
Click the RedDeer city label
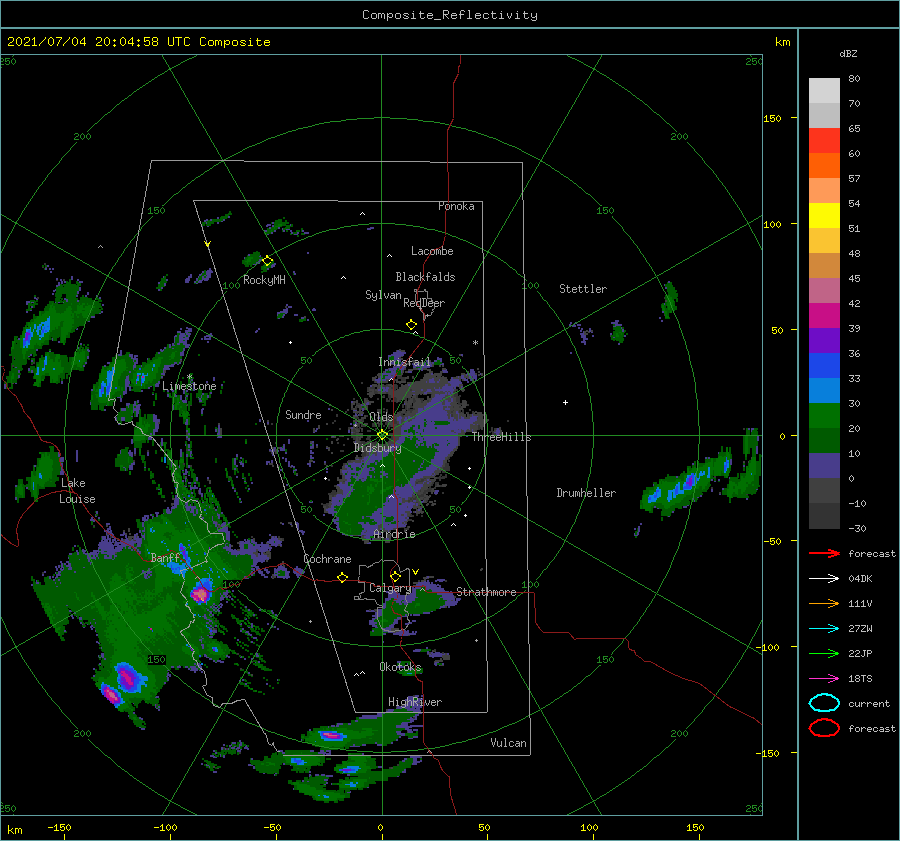click(x=424, y=303)
